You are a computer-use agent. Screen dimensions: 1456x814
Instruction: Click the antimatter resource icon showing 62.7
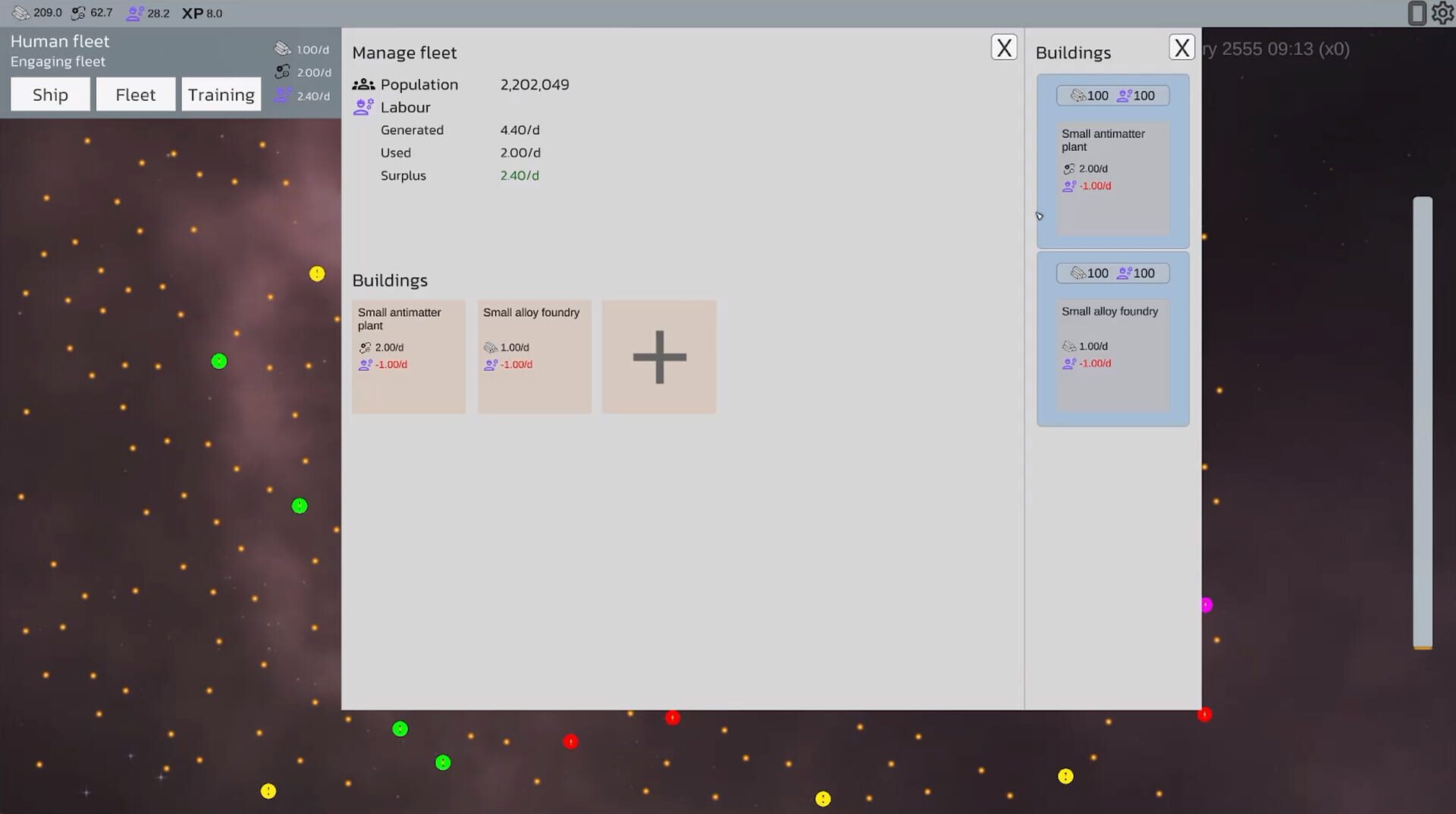point(78,13)
